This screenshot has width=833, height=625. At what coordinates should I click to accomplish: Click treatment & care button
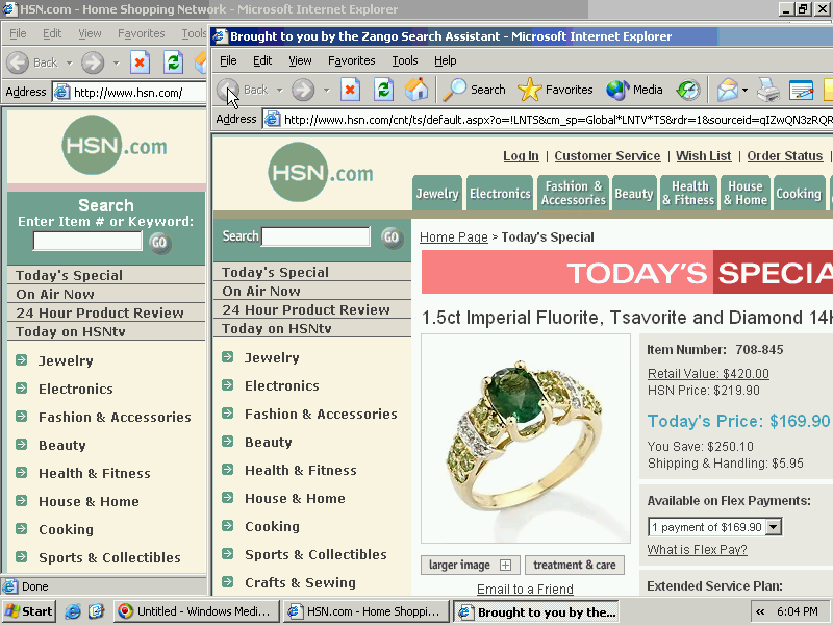(574, 565)
